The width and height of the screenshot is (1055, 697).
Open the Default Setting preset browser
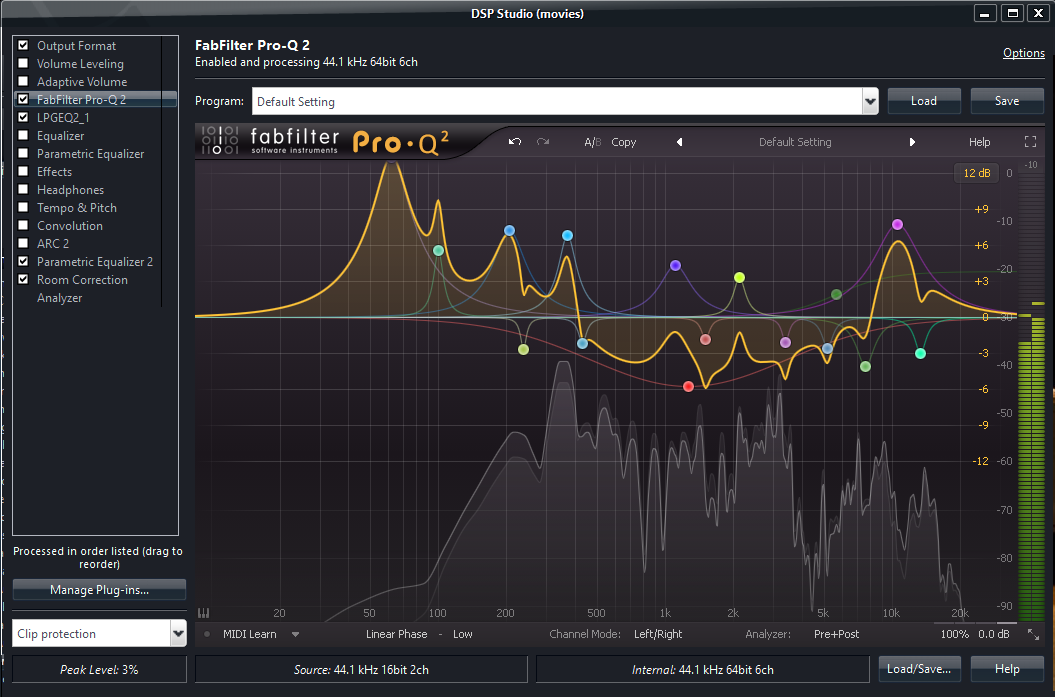coord(795,142)
